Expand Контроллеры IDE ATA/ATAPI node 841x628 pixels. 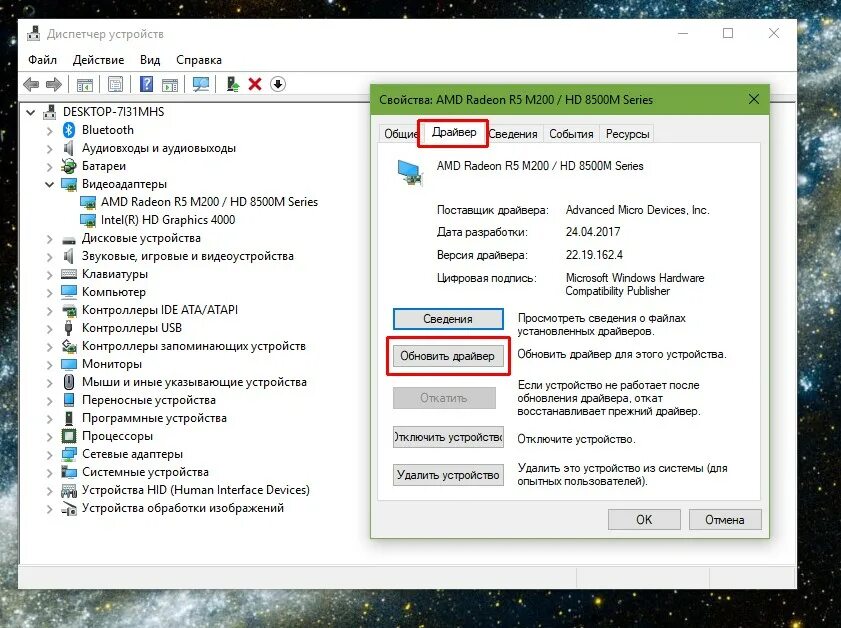(x=49, y=311)
